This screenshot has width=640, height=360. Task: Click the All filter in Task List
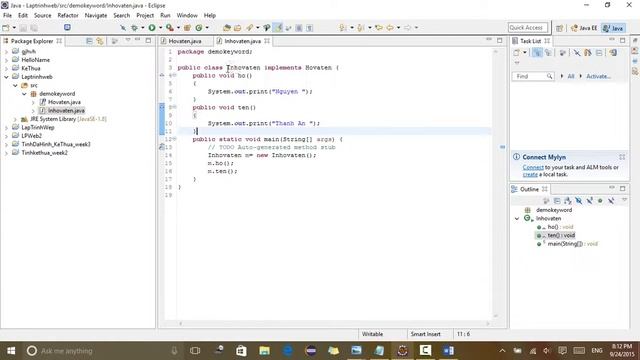pyautogui.click(x=571, y=76)
